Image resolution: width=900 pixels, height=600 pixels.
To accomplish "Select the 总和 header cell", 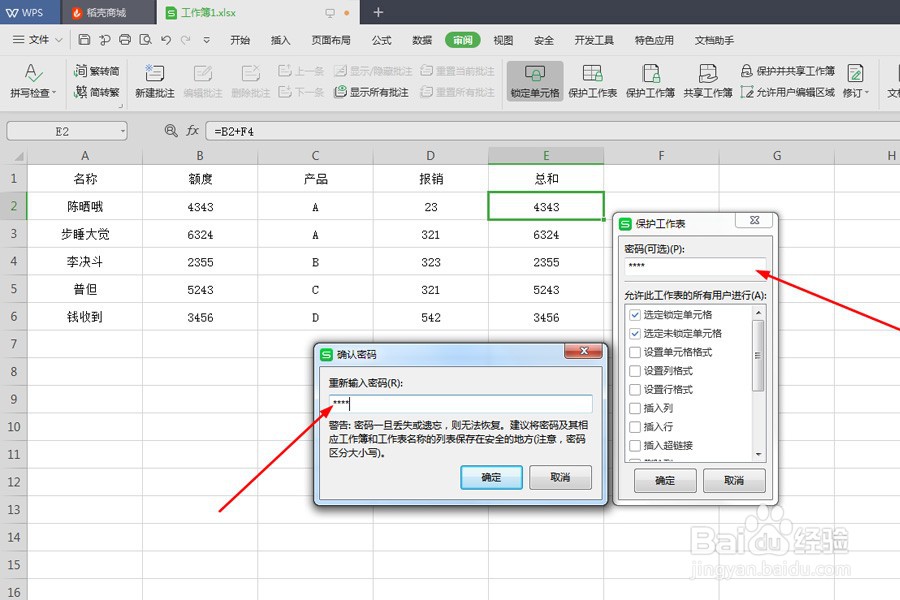I will tap(546, 179).
